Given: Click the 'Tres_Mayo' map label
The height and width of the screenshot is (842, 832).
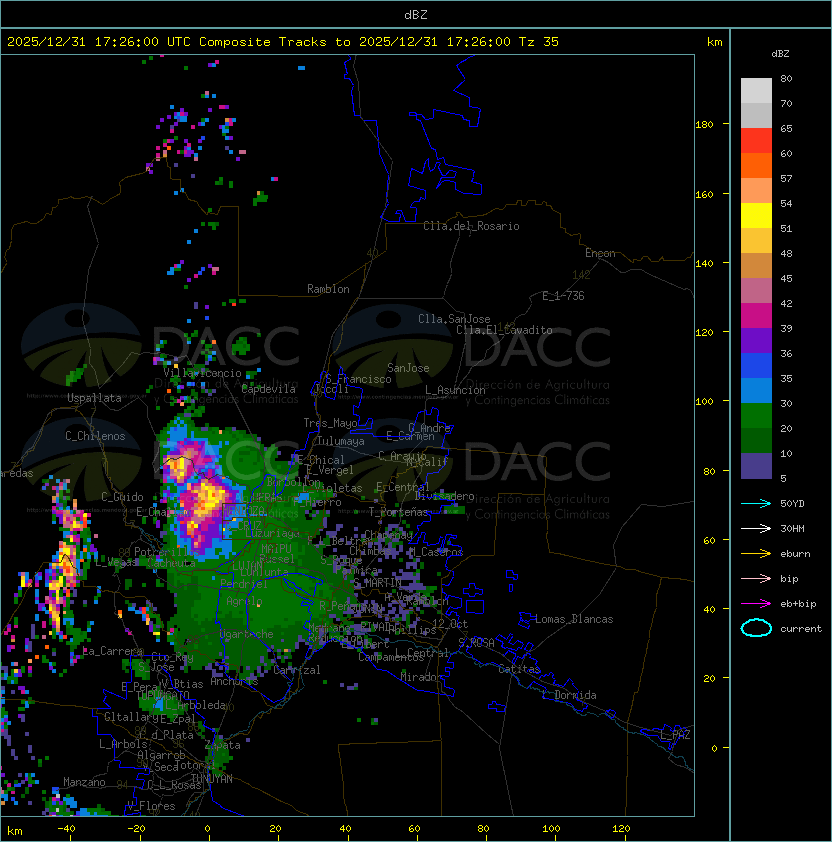Looking at the screenshot, I should [330, 423].
